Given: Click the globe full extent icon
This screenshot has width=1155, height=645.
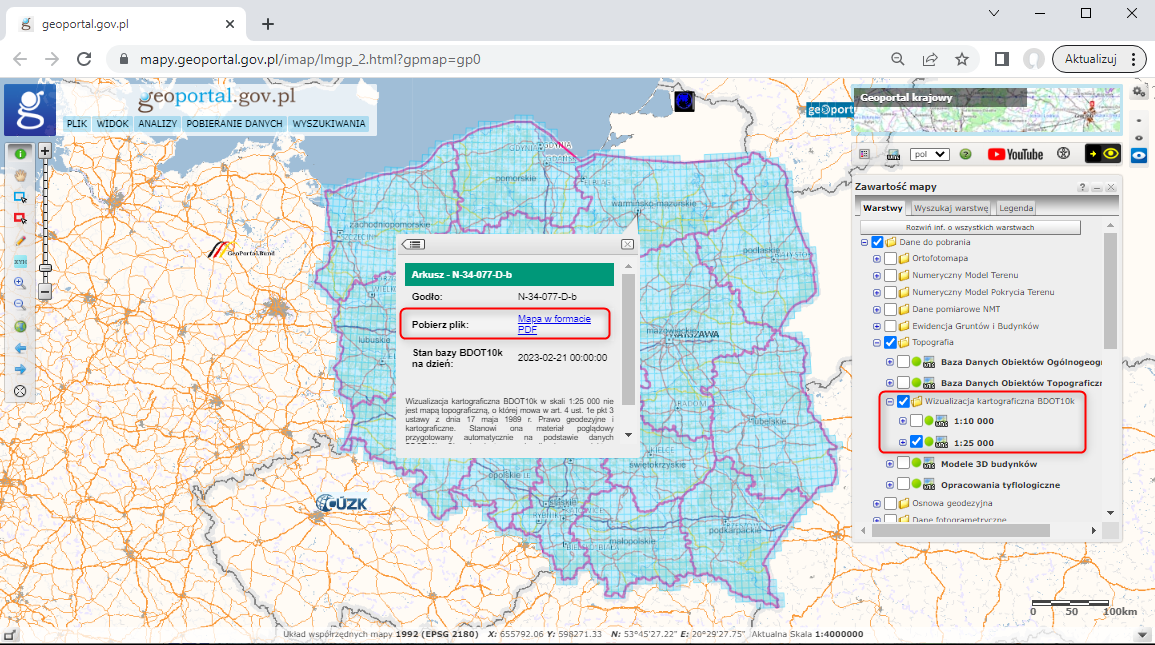Looking at the screenshot, I should (x=20, y=326).
